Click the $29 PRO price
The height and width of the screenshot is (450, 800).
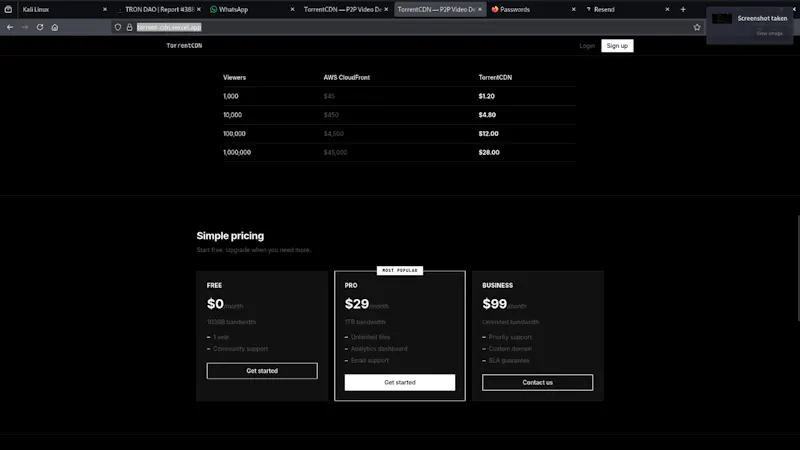[x=357, y=304]
